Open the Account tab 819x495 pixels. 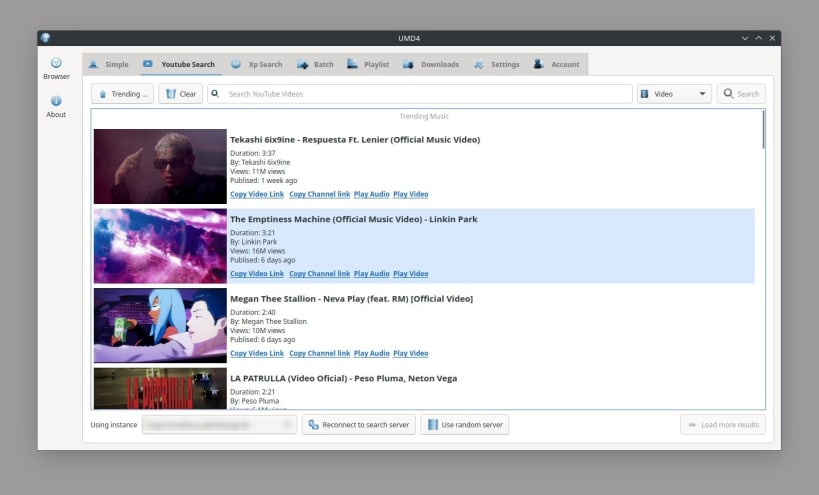tap(557, 64)
